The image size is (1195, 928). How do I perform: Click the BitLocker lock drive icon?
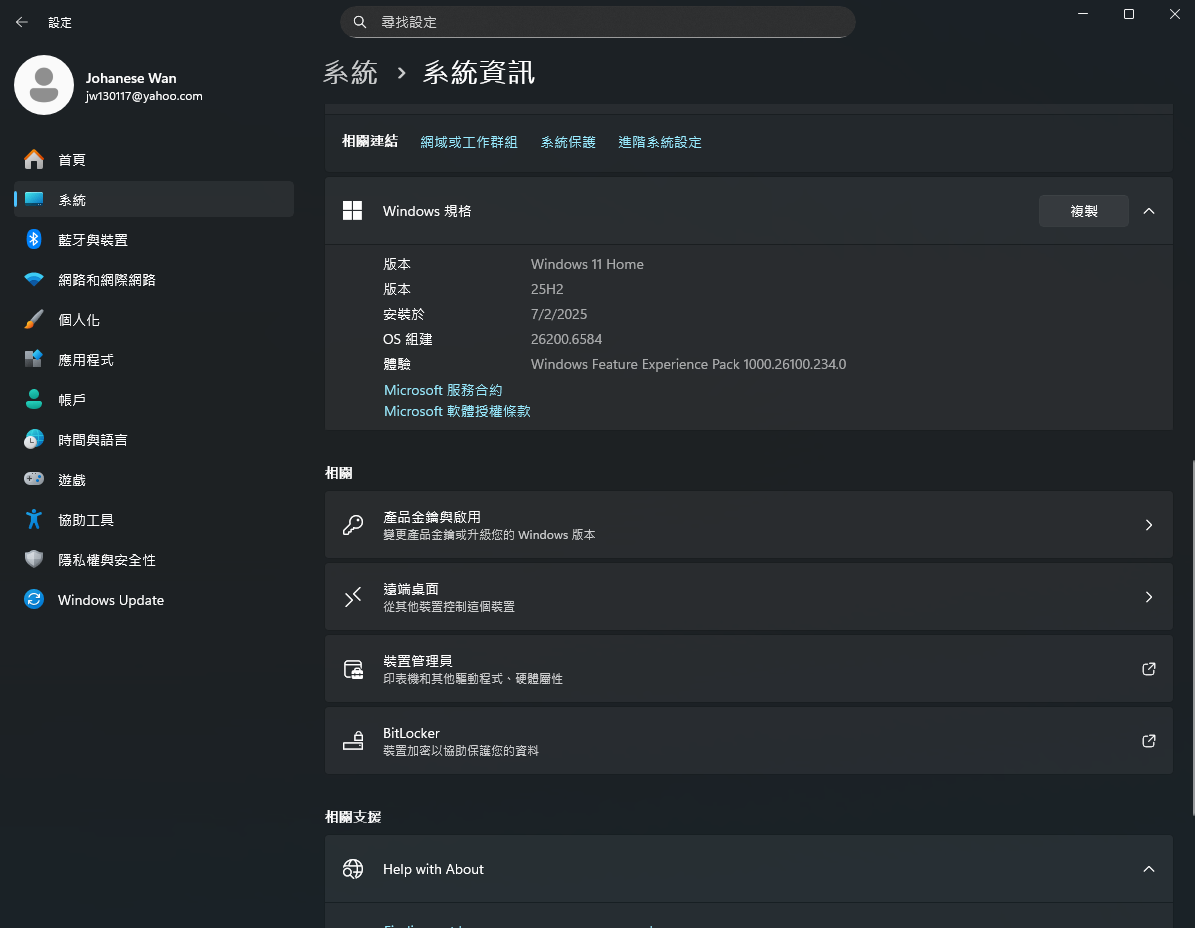click(x=353, y=741)
